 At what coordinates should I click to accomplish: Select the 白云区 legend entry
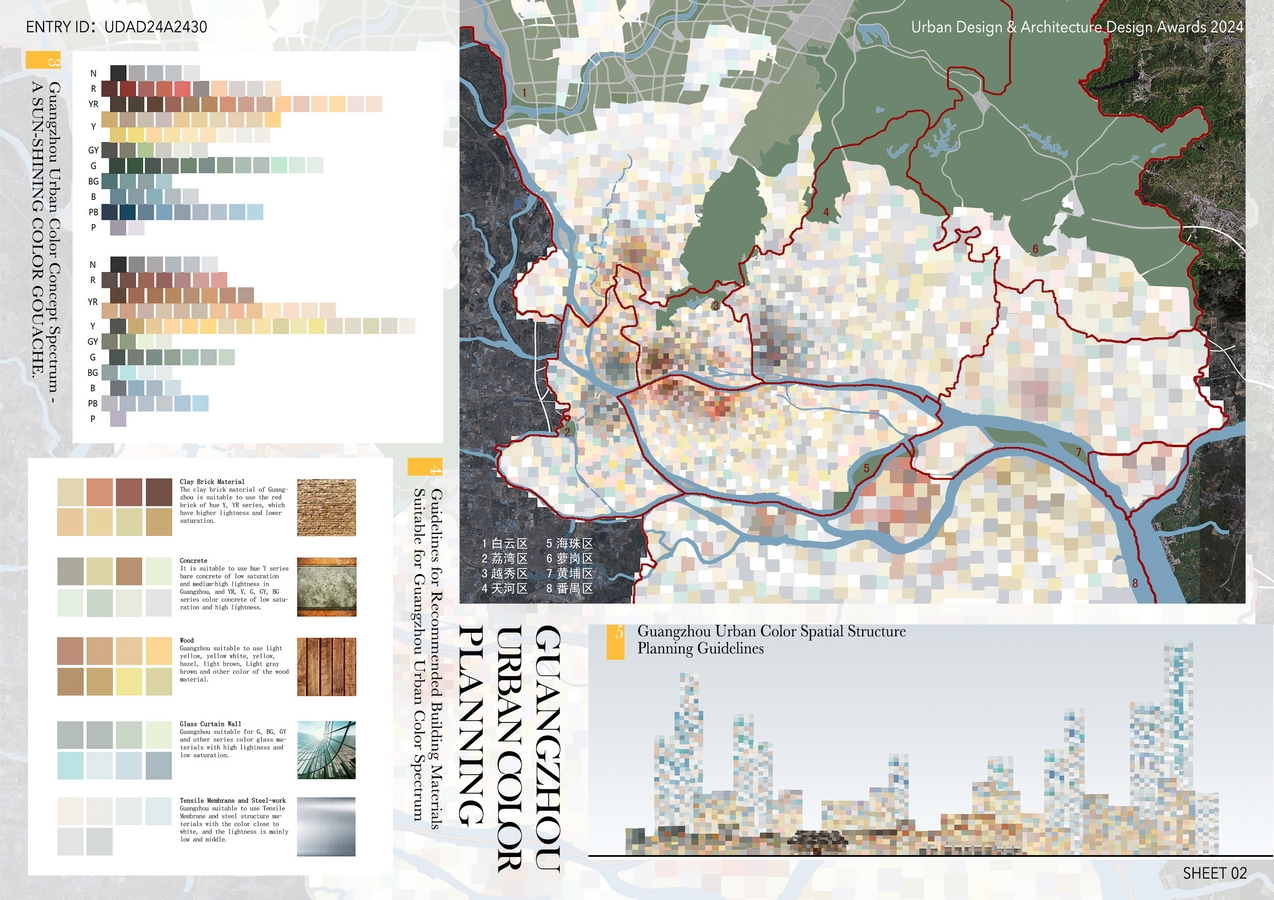tap(511, 544)
